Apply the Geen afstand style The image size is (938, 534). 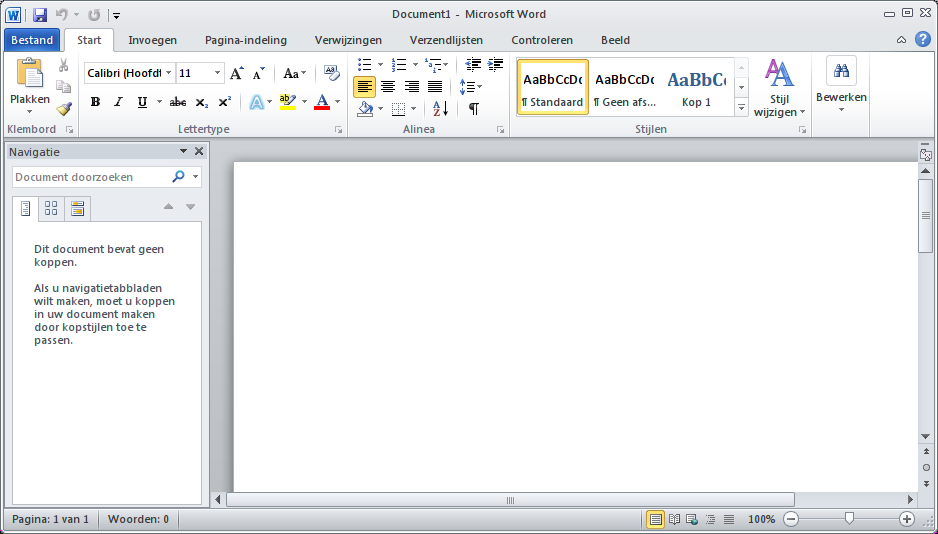625,87
